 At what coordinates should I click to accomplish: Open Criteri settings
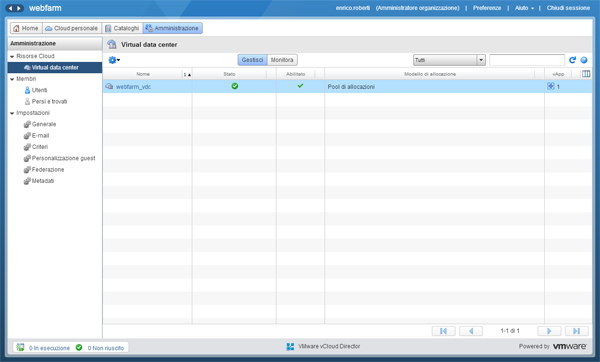tap(40, 147)
